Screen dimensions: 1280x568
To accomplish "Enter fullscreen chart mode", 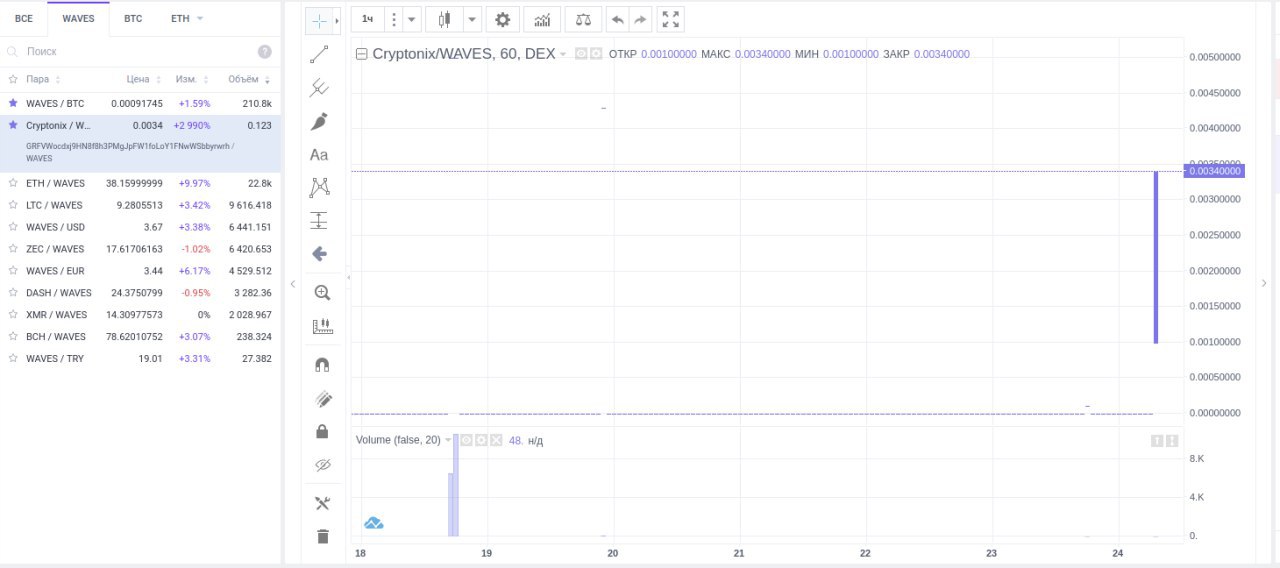I will (x=671, y=19).
